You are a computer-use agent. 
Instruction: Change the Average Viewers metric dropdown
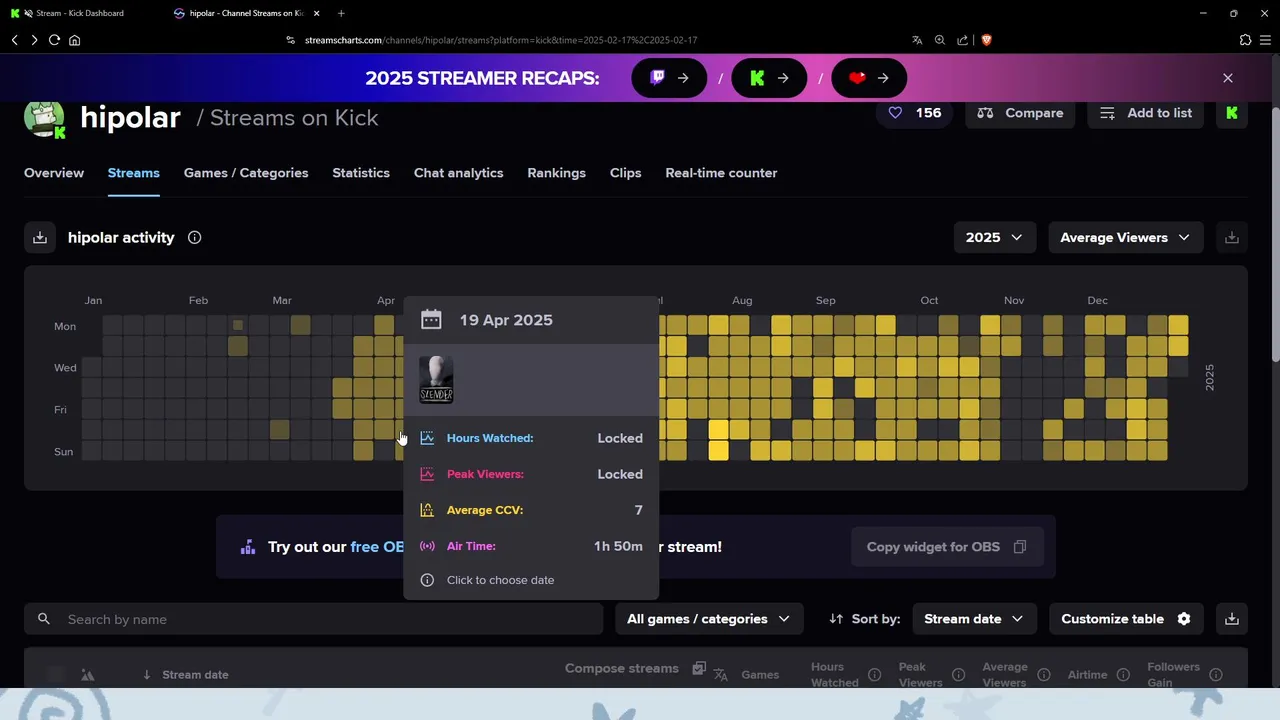pyautogui.click(x=1125, y=237)
